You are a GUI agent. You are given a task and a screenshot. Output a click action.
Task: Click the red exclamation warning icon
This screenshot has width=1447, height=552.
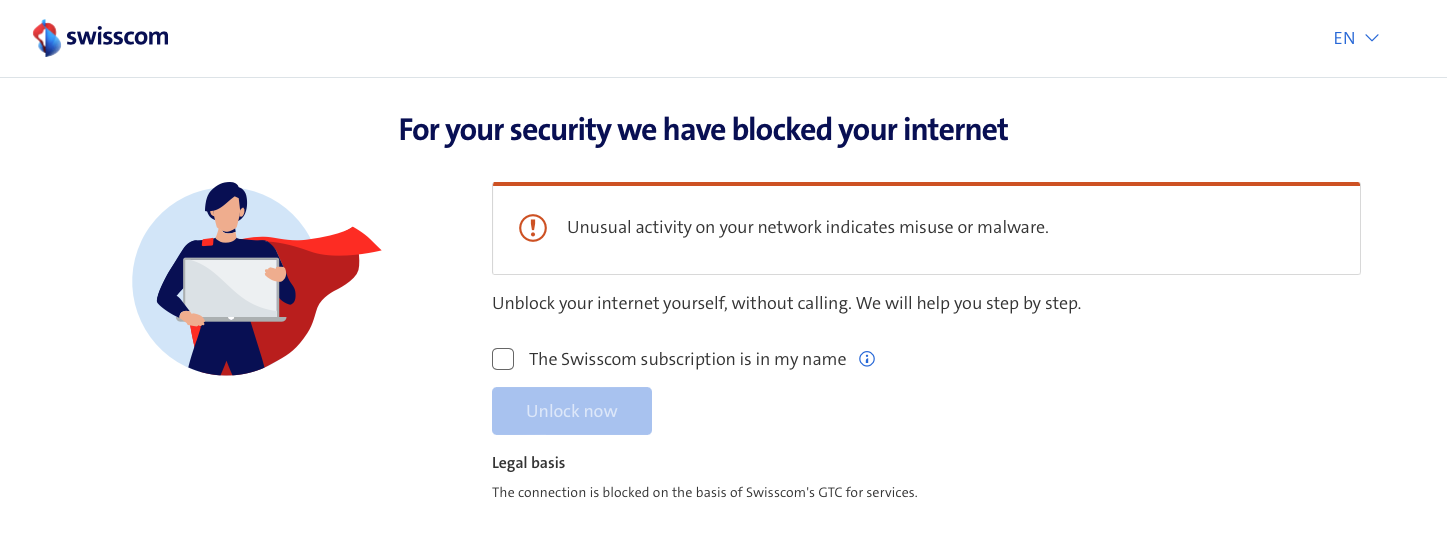(533, 227)
